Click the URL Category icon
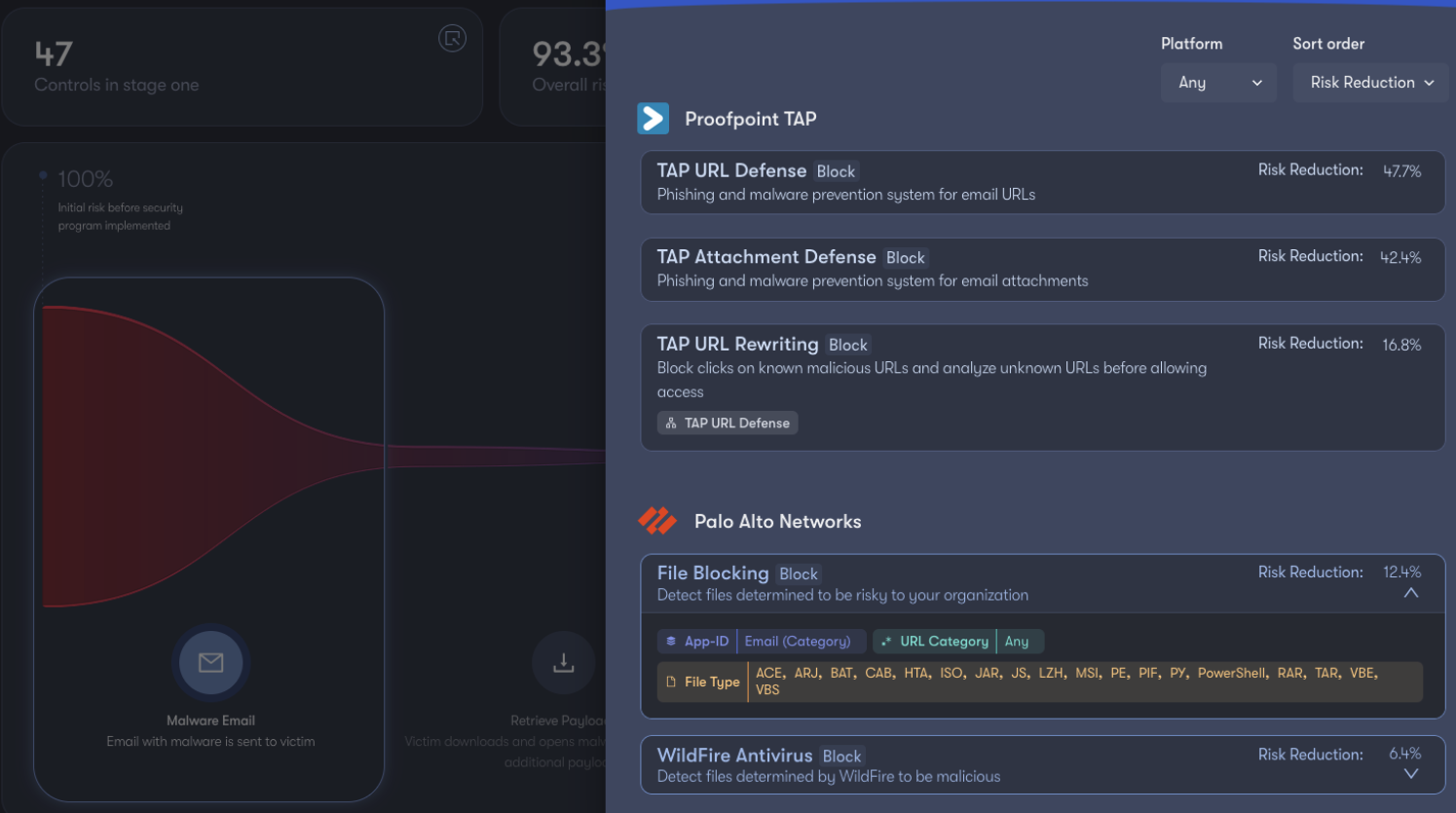This screenshot has height=813, width=1456. 886,641
